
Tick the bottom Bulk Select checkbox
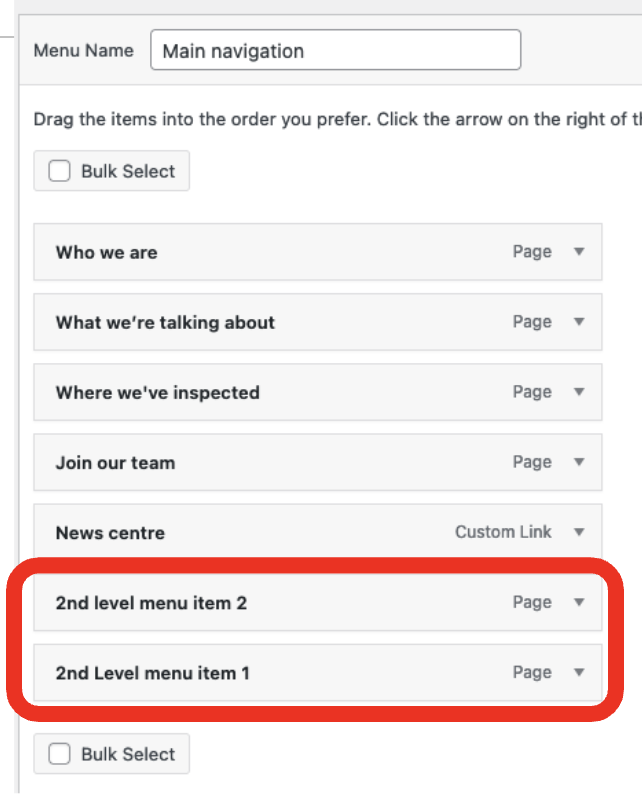click(60, 754)
